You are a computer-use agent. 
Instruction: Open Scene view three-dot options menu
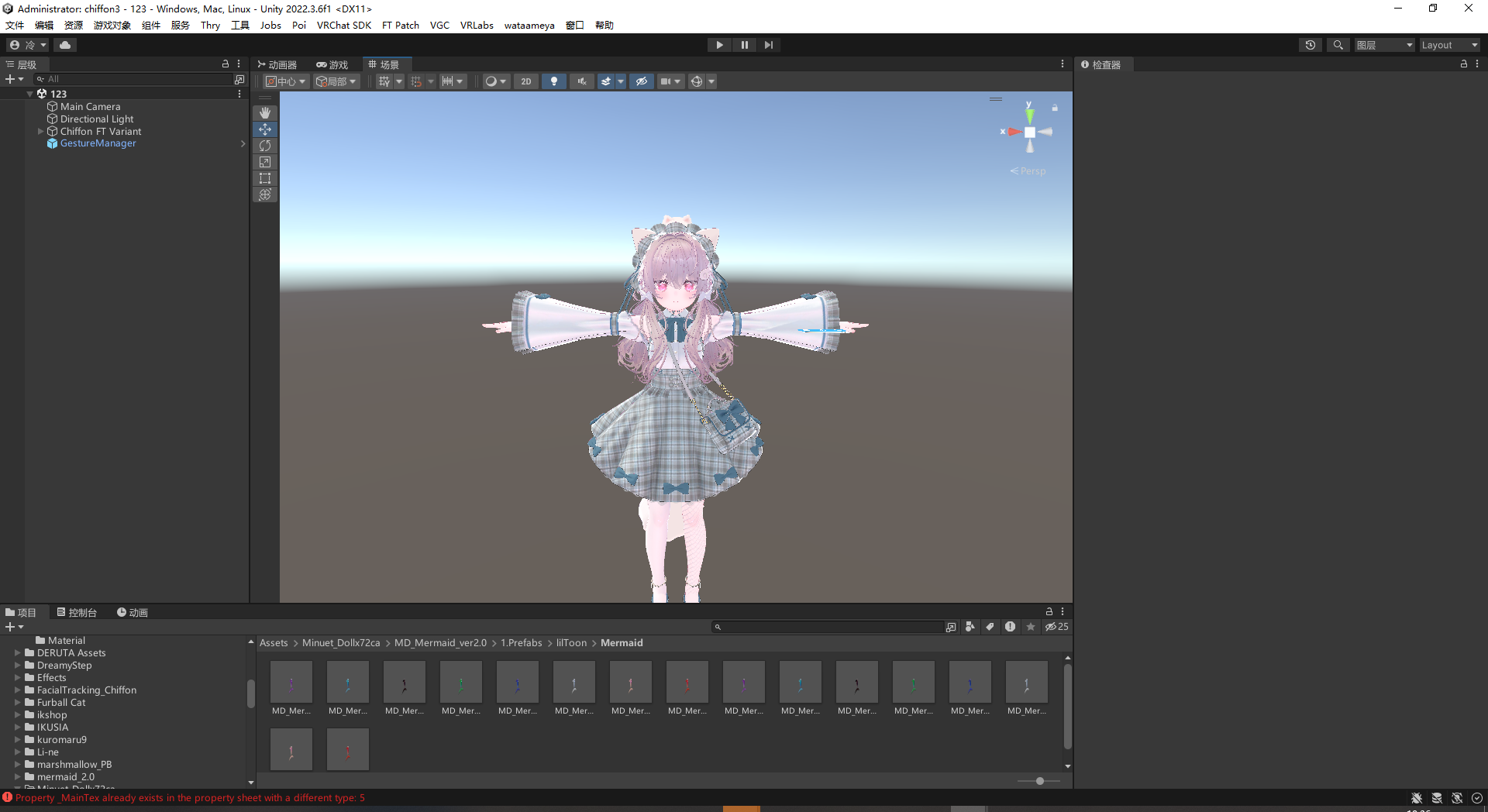(1063, 64)
